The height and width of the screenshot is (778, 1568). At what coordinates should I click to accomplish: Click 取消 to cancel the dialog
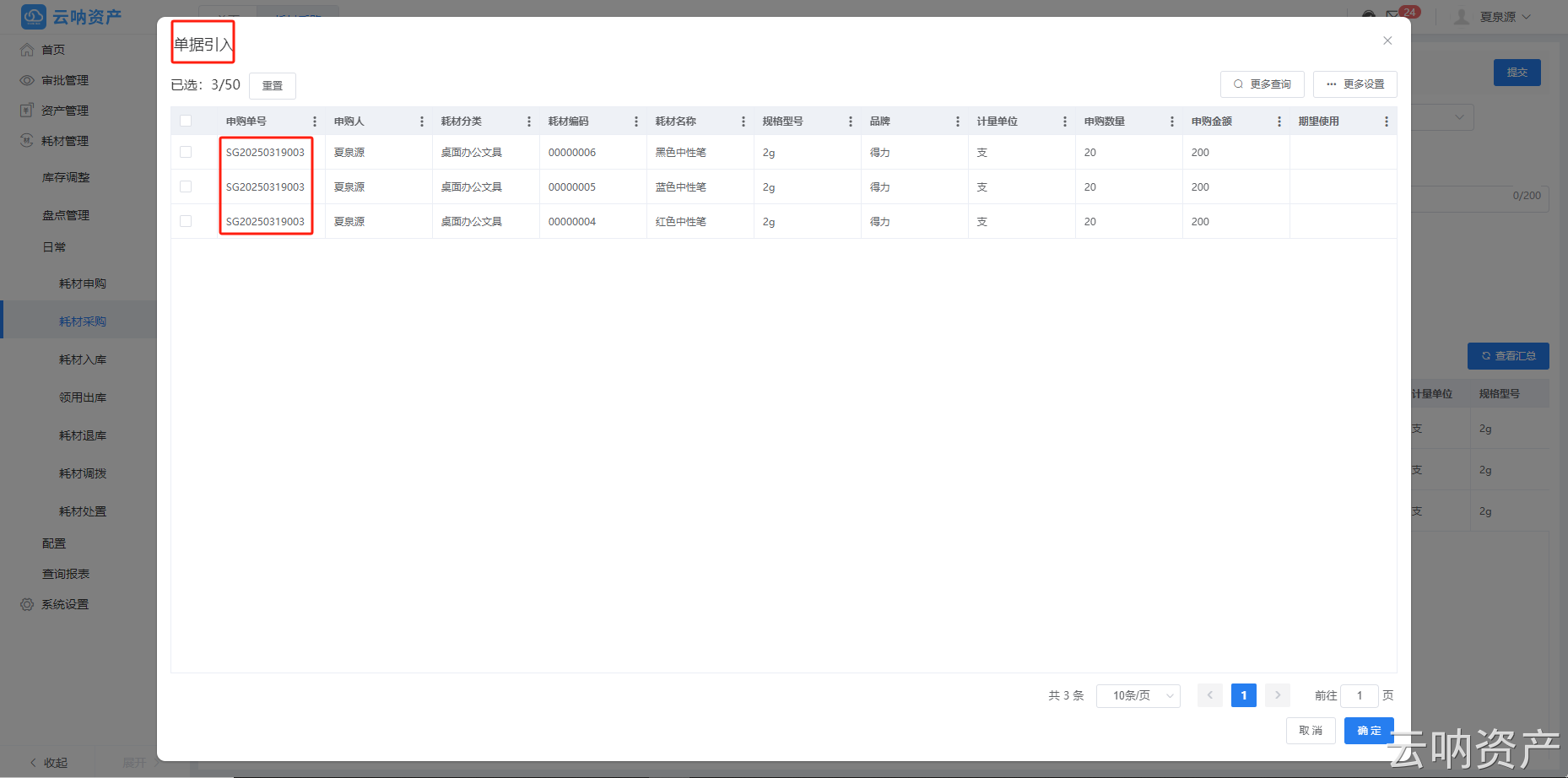click(x=1311, y=731)
